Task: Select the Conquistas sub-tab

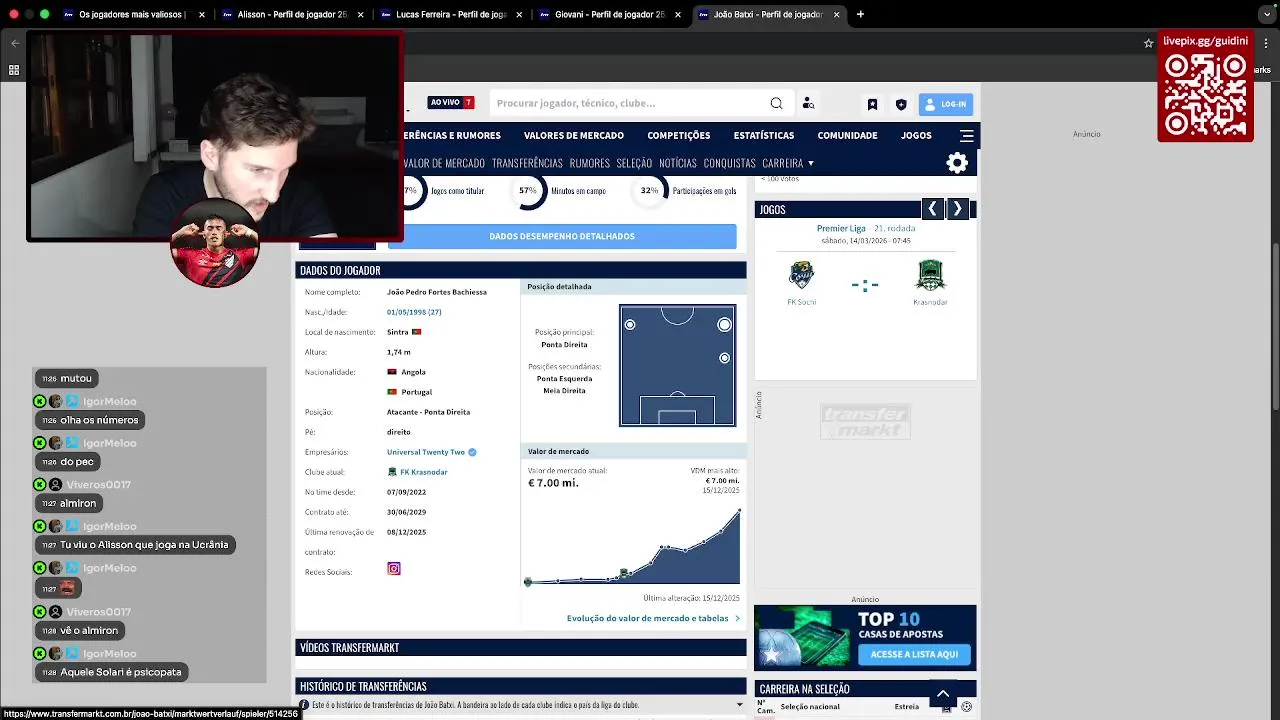Action: click(729, 163)
